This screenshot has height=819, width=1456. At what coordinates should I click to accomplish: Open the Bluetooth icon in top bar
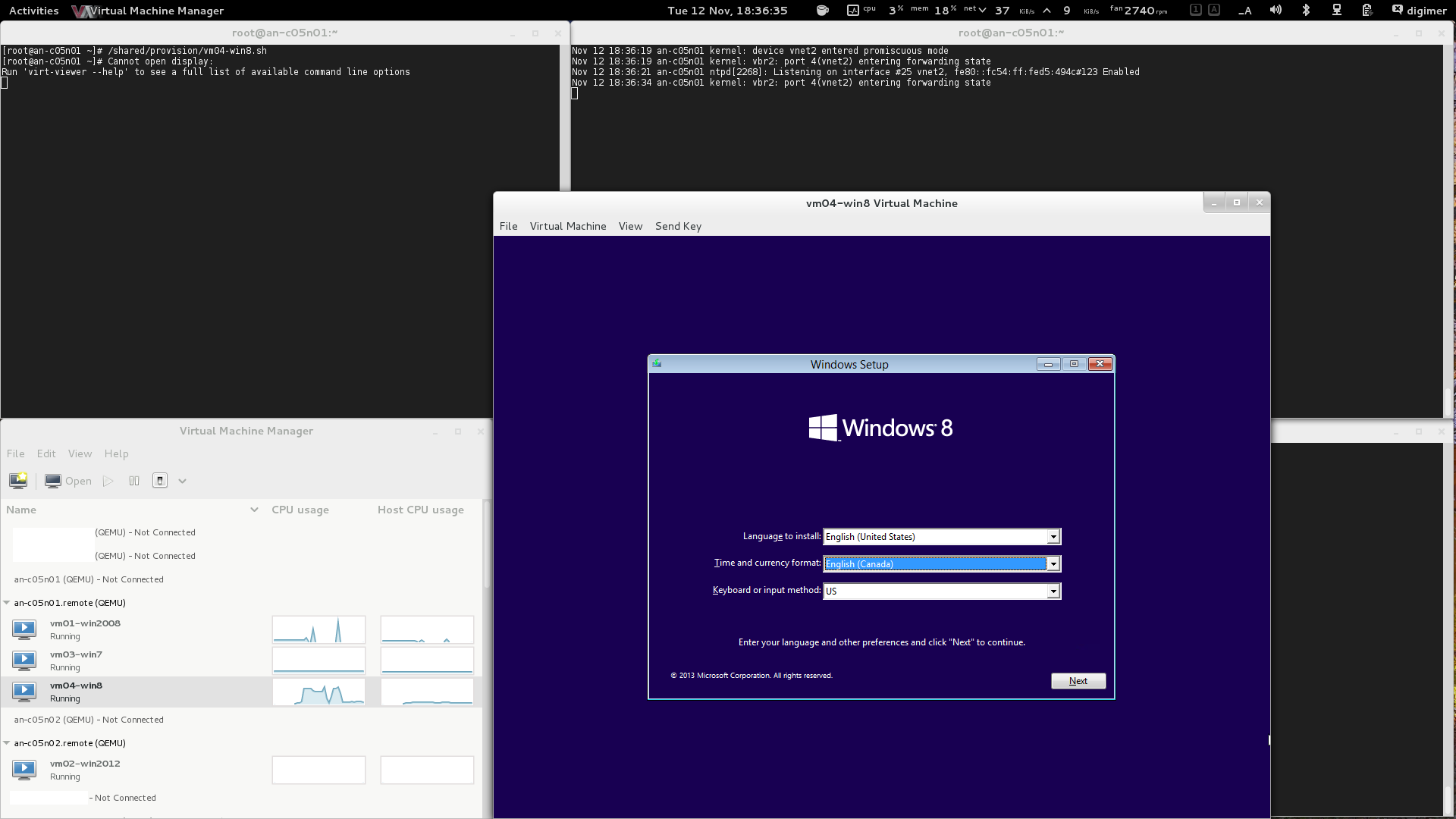(1306, 11)
